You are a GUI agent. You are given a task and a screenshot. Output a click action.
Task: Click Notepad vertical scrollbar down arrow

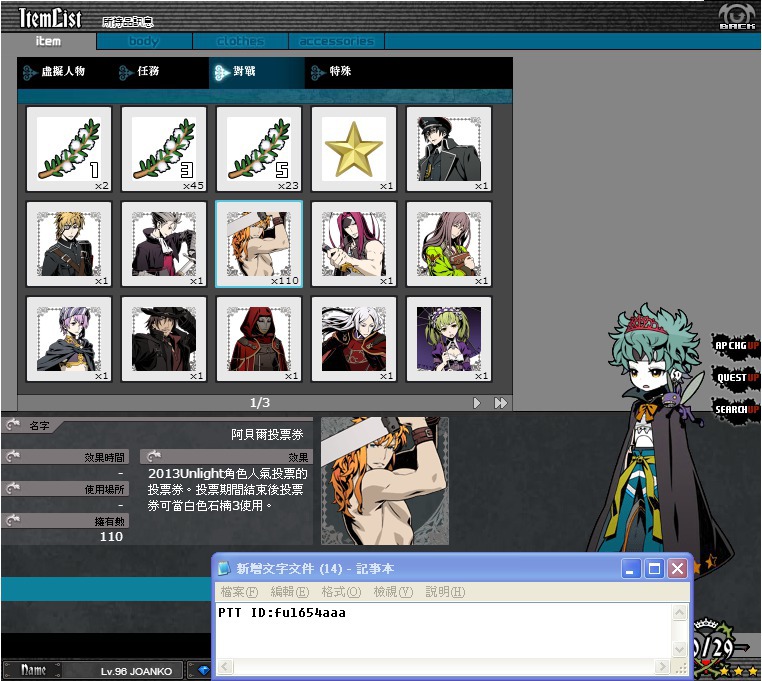(679, 649)
